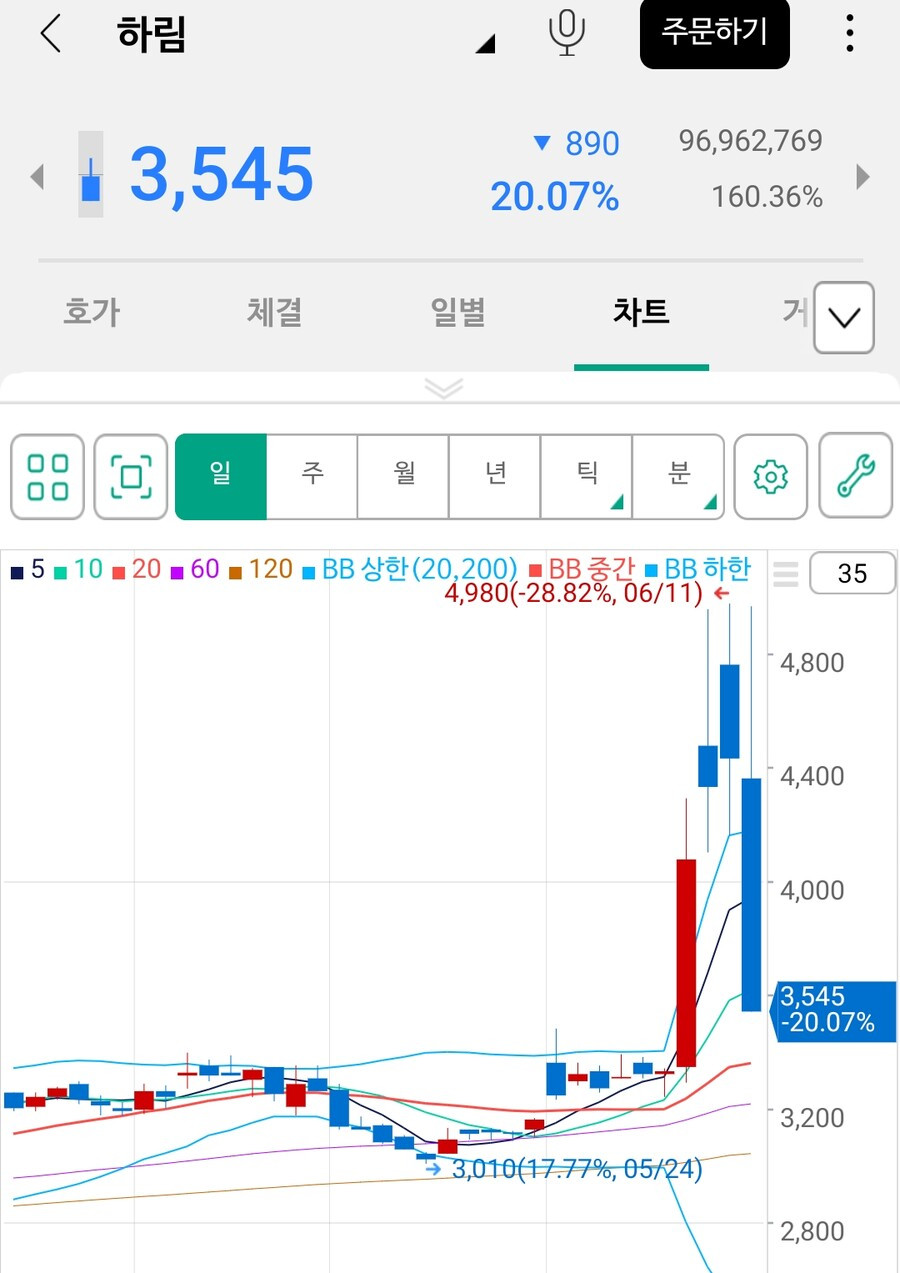This screenshot has height=1273, width=900.
Task: Switch chart to 월 monthly period
Action: coord(404,476)
